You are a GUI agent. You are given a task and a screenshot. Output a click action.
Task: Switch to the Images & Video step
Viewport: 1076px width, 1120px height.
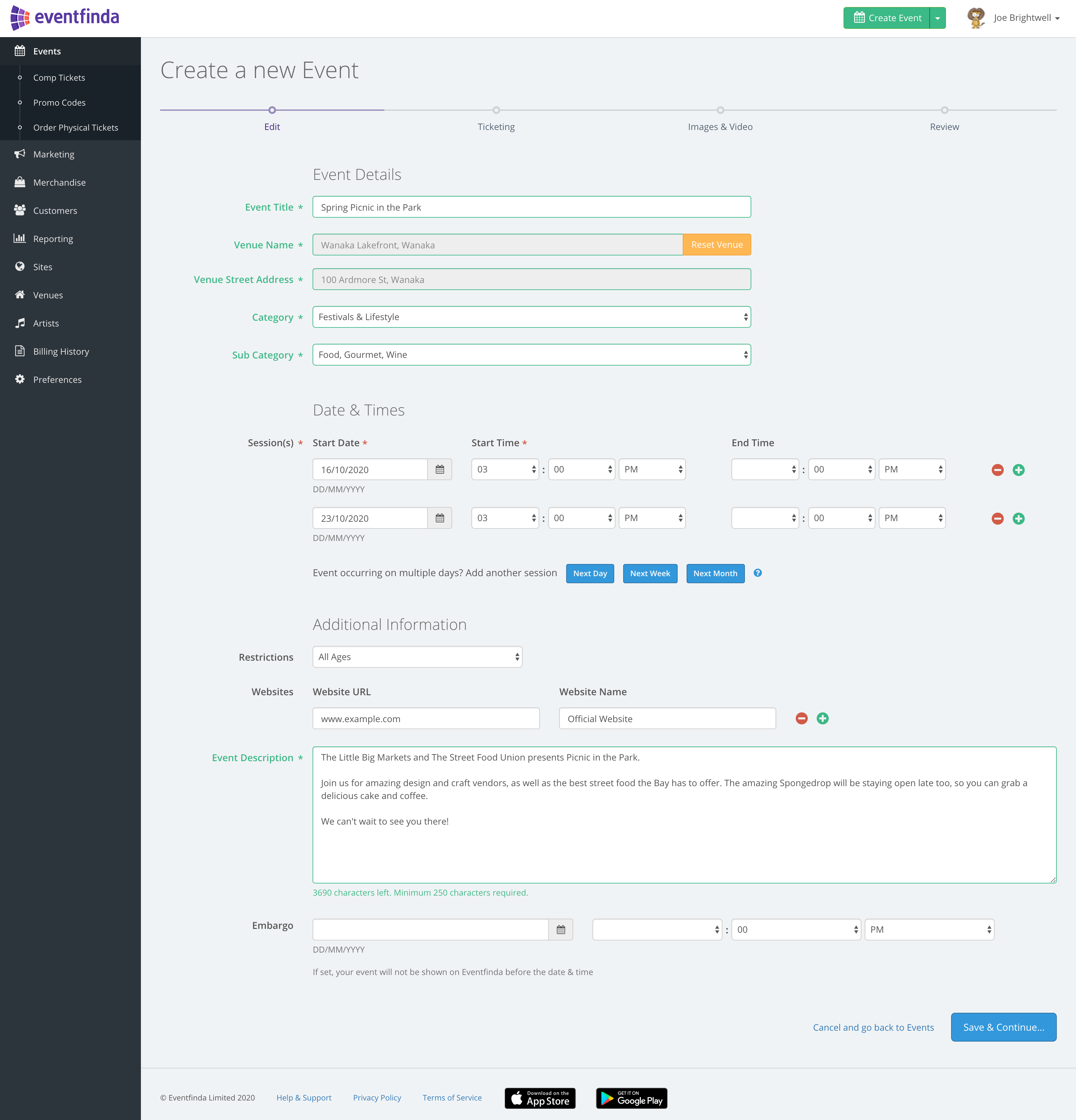[721, 119]
